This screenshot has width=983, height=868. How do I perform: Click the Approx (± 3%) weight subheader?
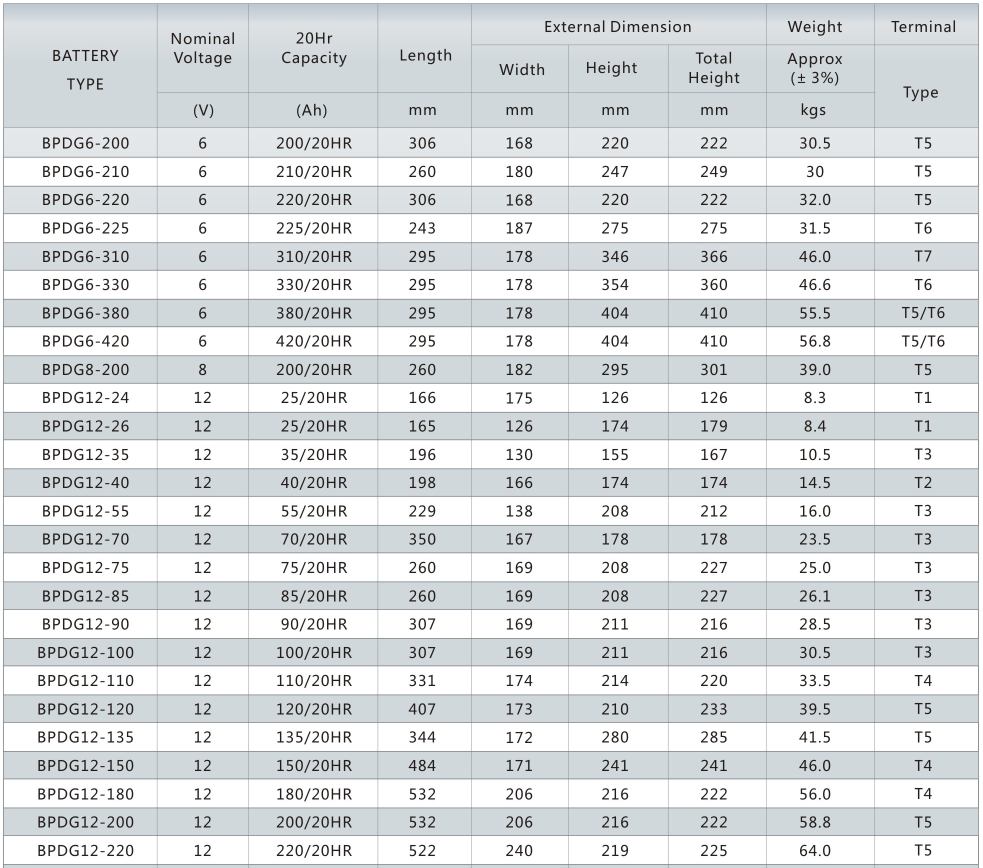(x=815, y=68)
